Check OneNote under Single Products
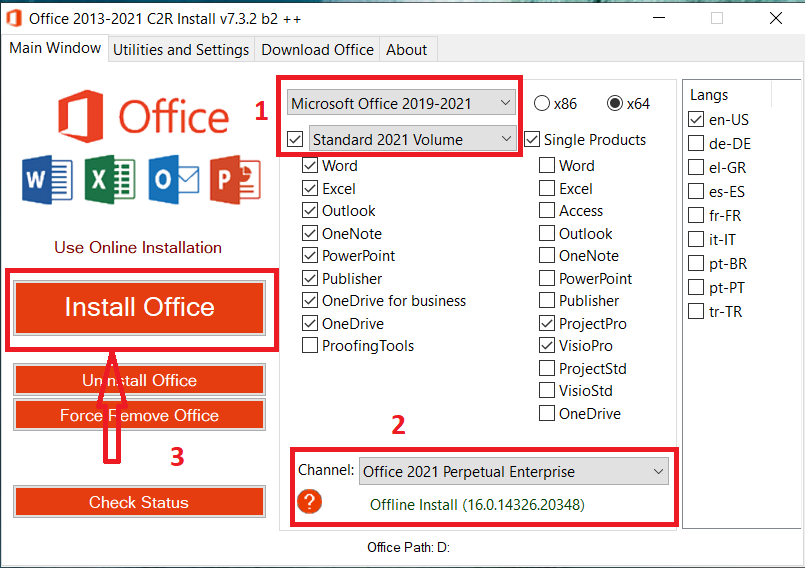Screen dimensions: 805x568 (x=547, y=256)
